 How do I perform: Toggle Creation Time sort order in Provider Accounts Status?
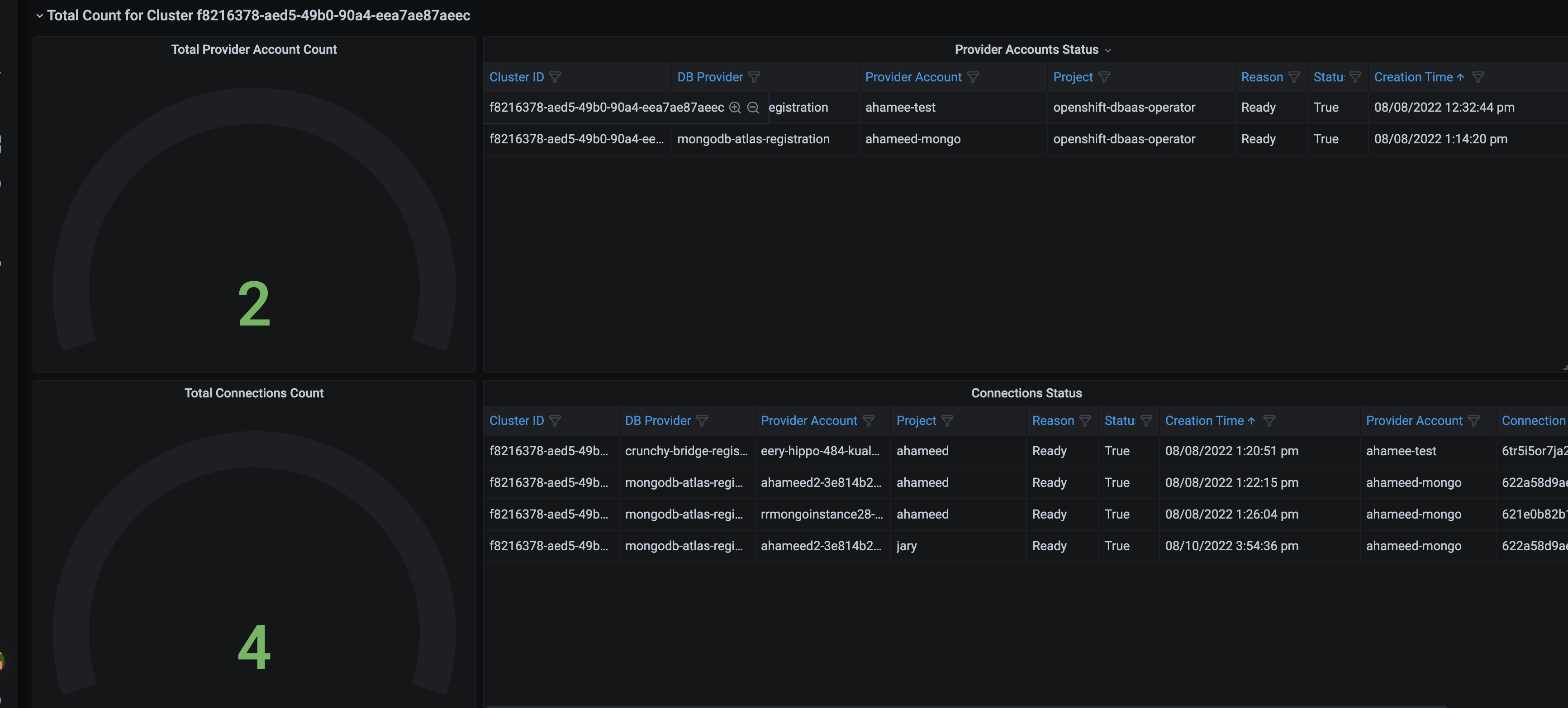(x=1461, y=77)
